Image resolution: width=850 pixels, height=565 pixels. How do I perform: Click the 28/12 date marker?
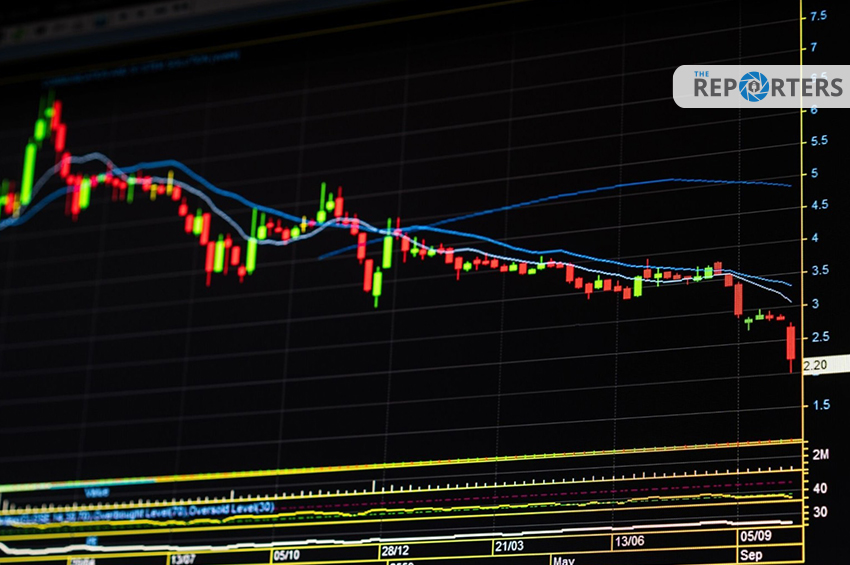[x=394, y=551]
